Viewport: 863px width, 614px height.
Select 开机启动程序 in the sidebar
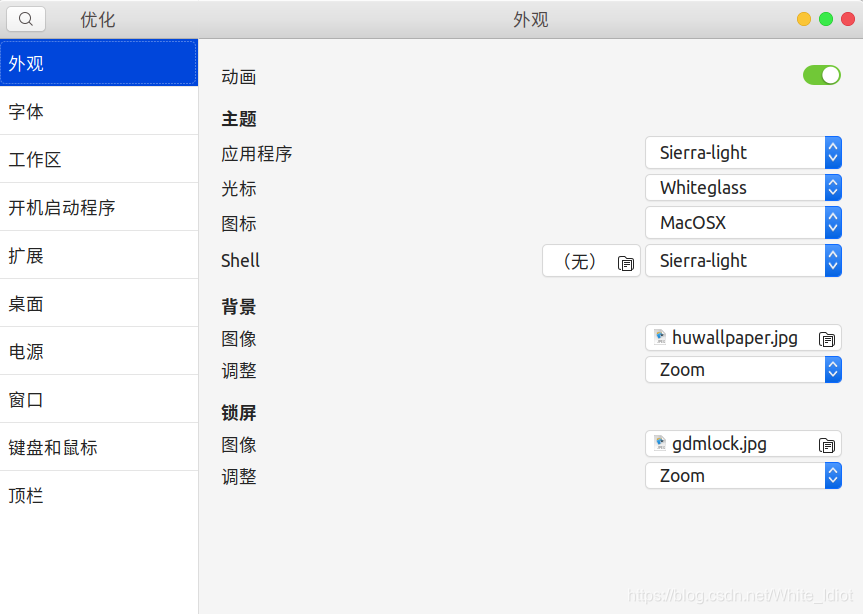point(99,207)
